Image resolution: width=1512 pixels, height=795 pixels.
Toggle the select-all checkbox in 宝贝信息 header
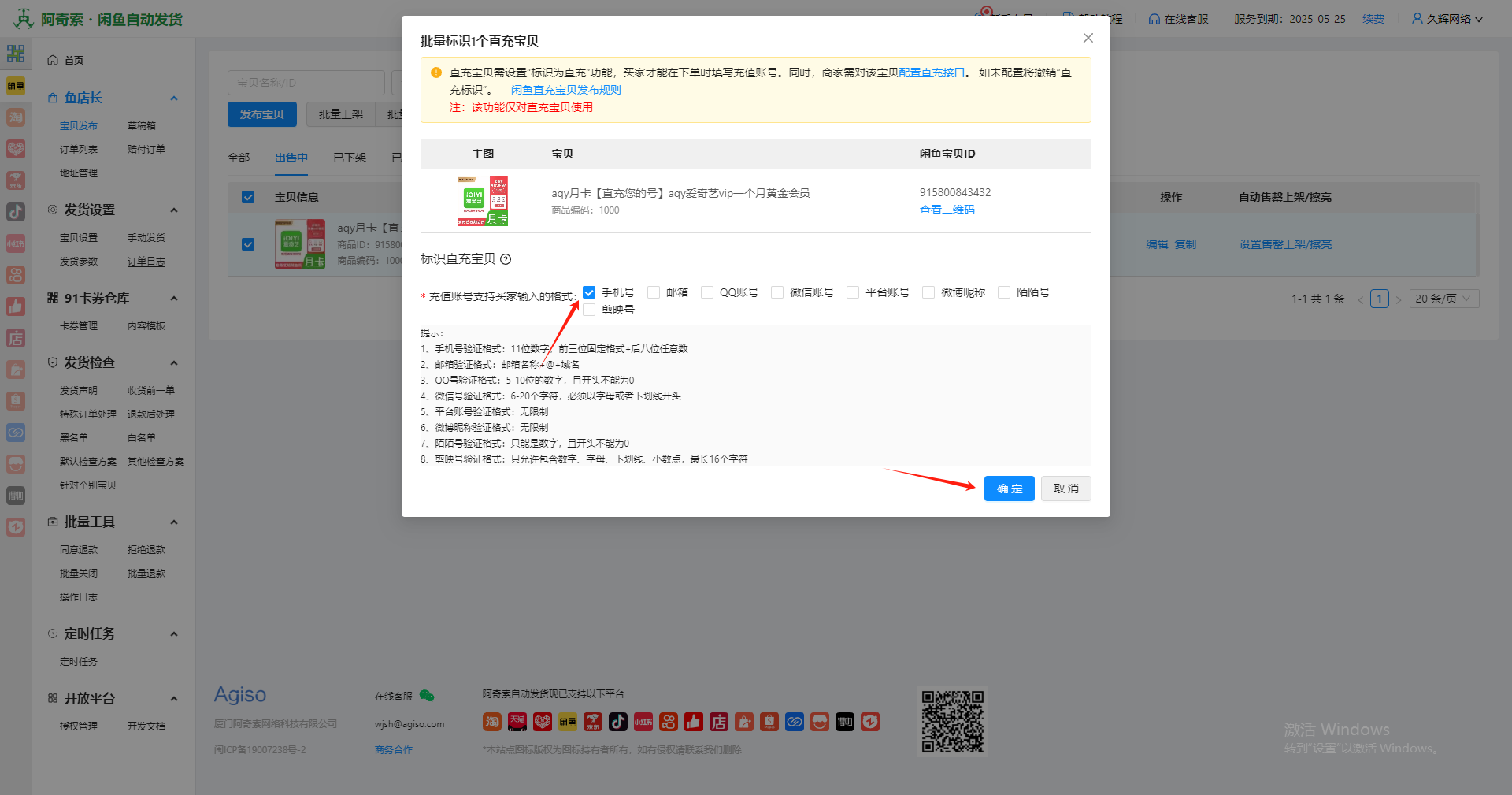(248, 197)
